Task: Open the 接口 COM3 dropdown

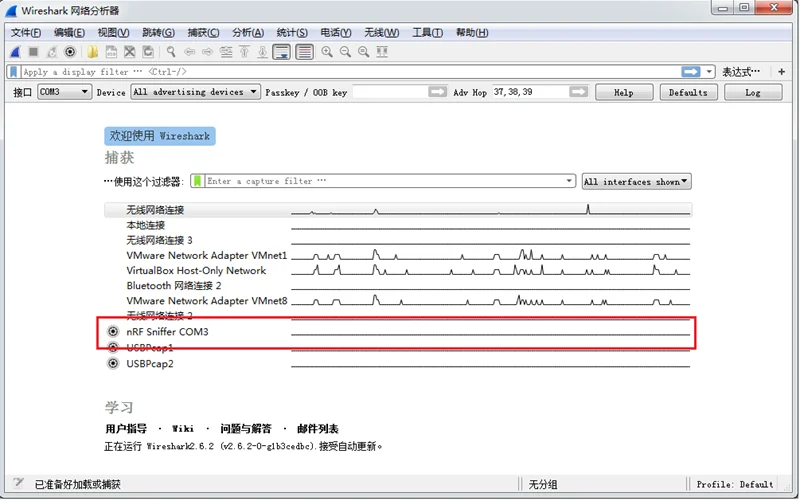Action: coord(64,92)
